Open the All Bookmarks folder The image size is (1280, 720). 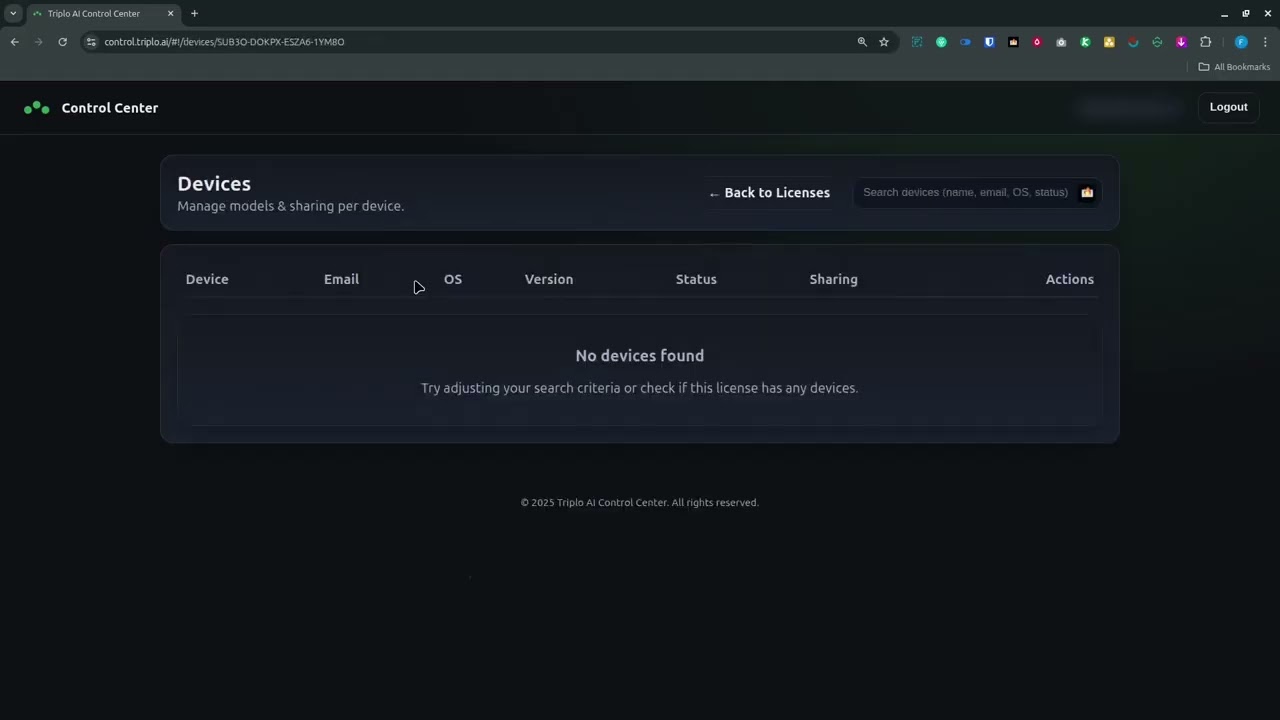1234,67
